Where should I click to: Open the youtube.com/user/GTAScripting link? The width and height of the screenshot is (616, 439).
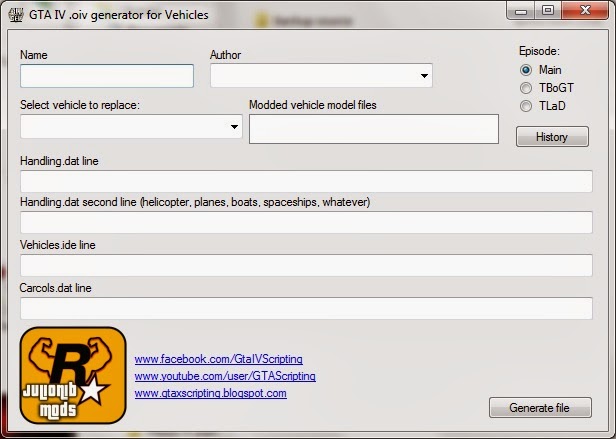225,376
